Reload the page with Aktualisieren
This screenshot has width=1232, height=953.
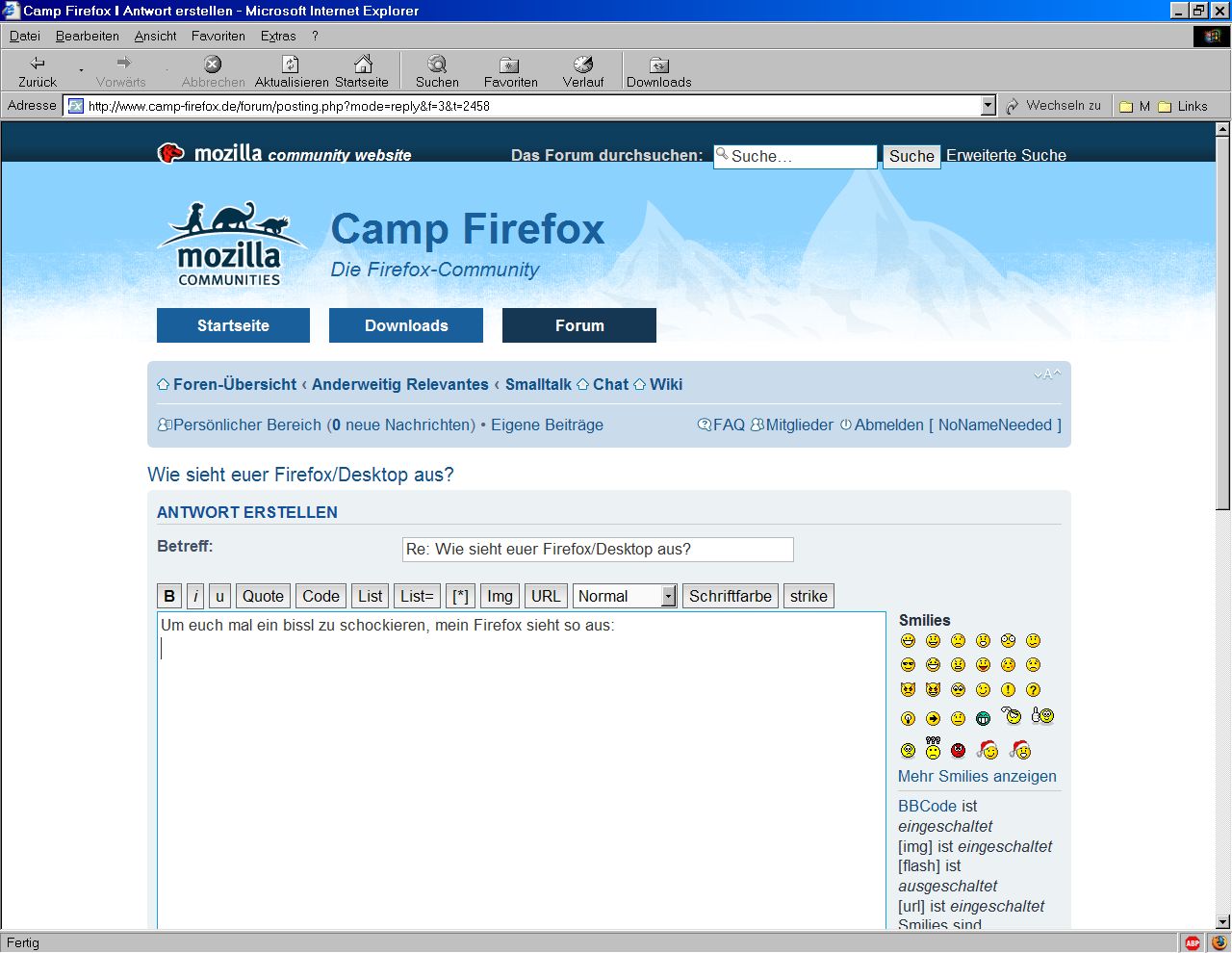[291, 71]
